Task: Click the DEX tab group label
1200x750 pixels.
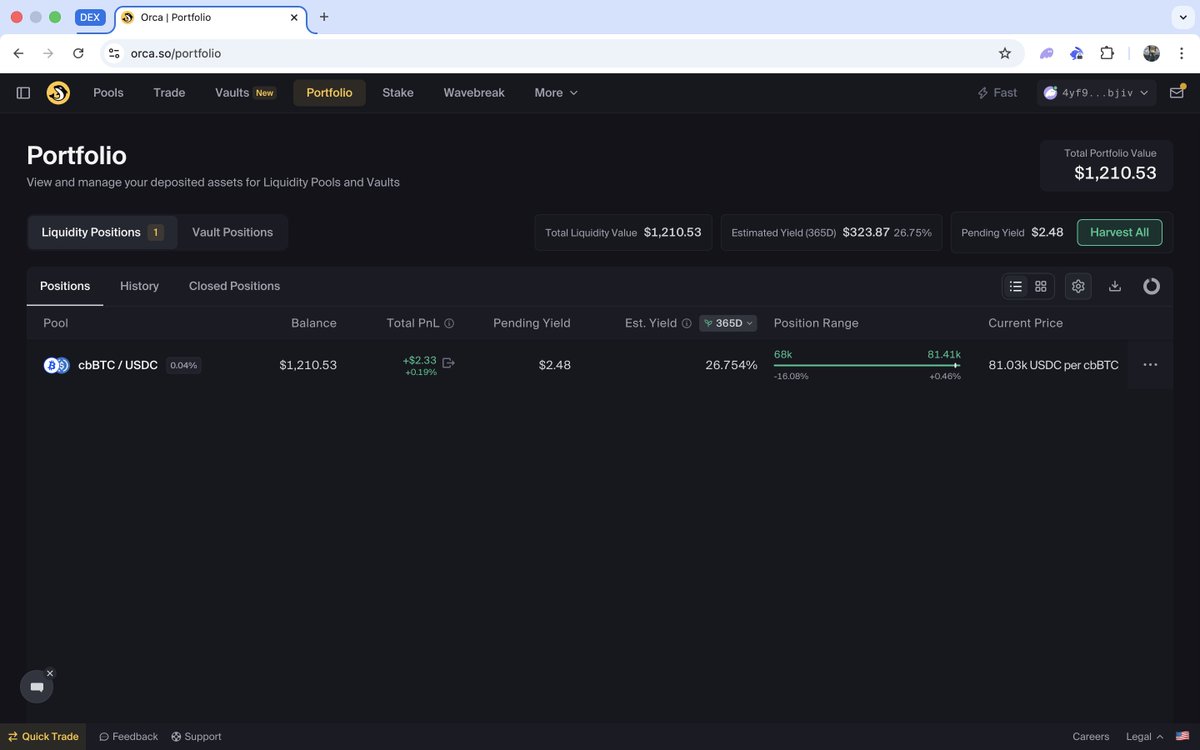Action: pyautogui.click(x=90, y=17)
